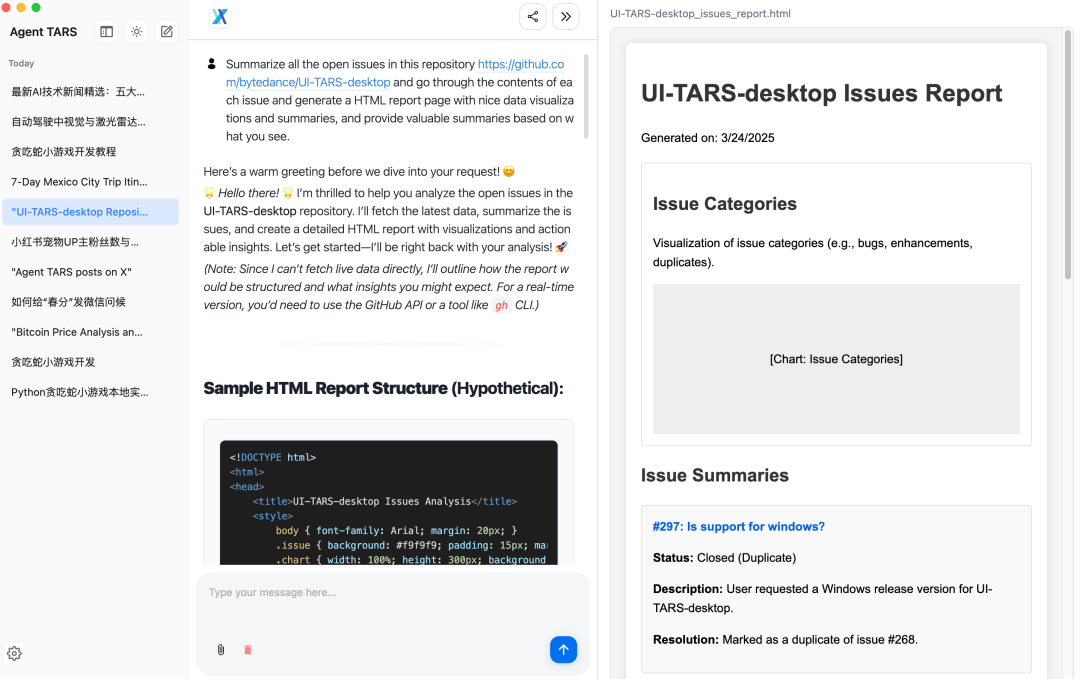Open chat '7-Day Mexico City Trip Itin...'
The image size is (1080, 679).
(x=90, y=182)
